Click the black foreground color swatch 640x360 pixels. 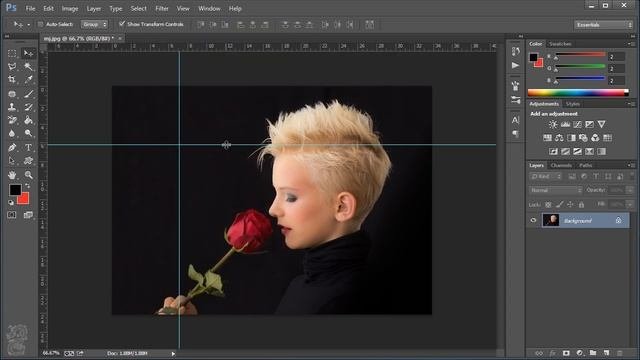(14, 190)
